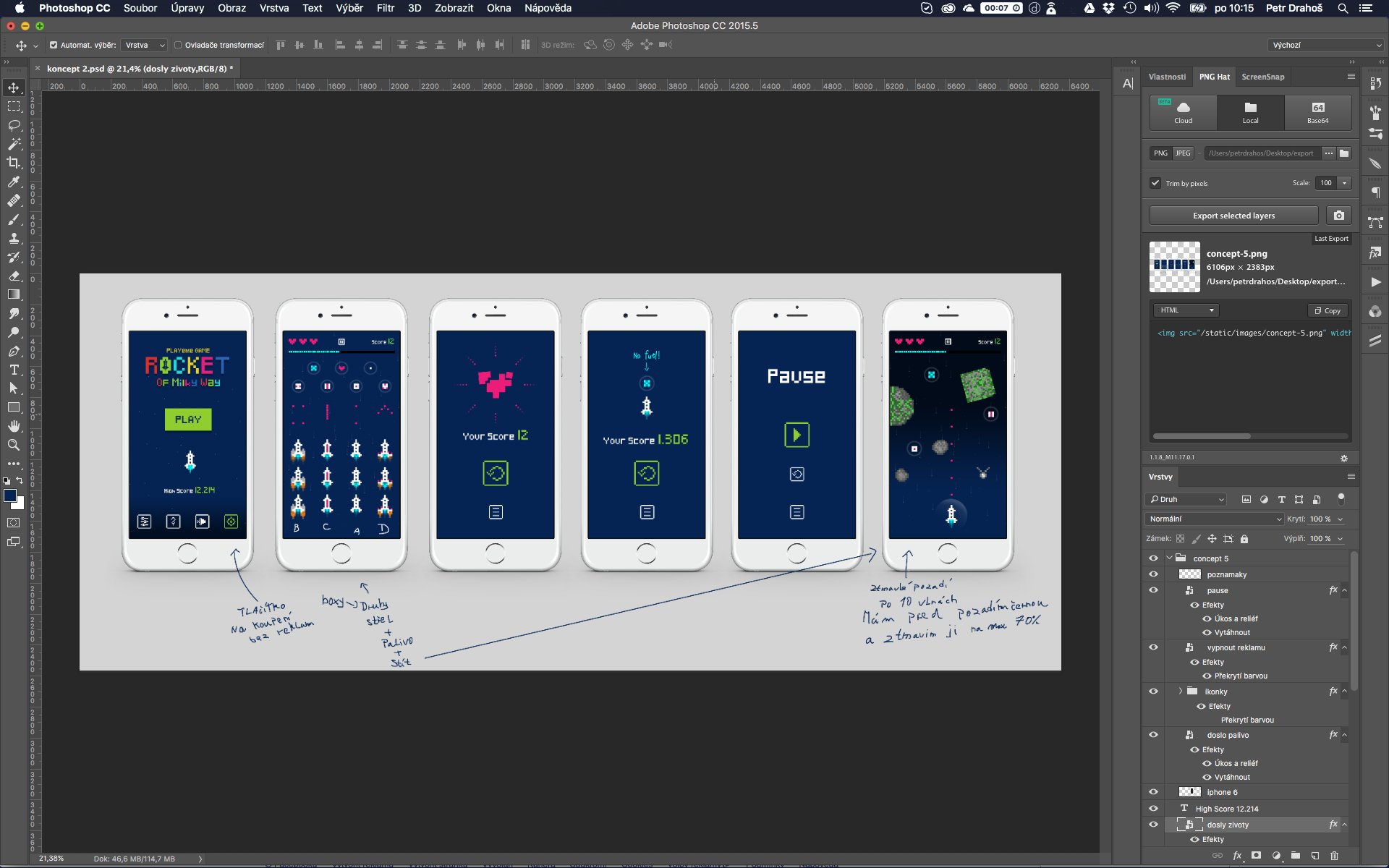This screenshot has height=868, width=1389.
Task: Open the Normální blend mode dropdown
Action: coord(1214,519)
